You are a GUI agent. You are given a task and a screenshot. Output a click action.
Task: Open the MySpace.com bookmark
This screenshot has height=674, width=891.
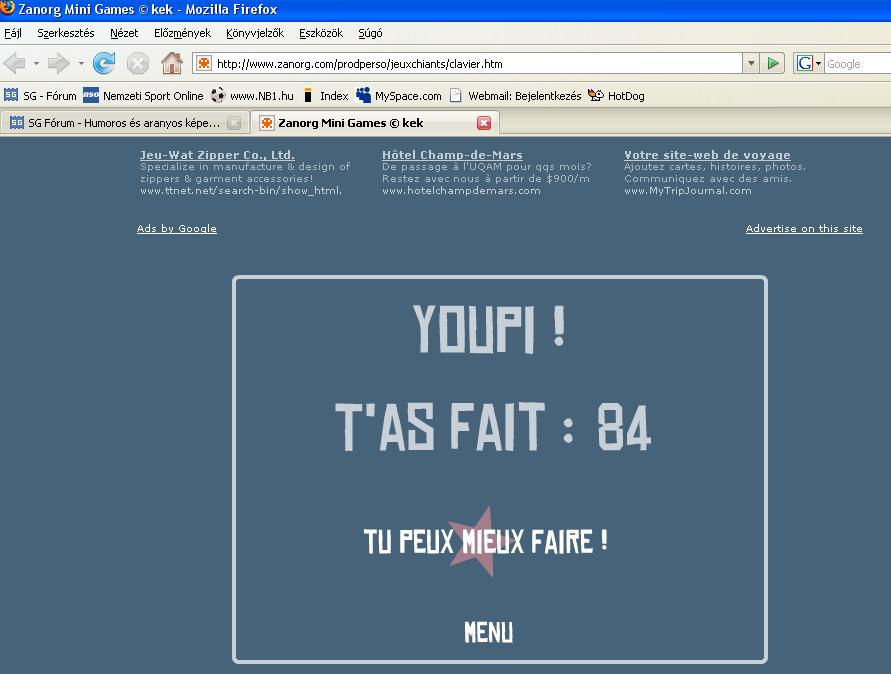pos(399,96)
